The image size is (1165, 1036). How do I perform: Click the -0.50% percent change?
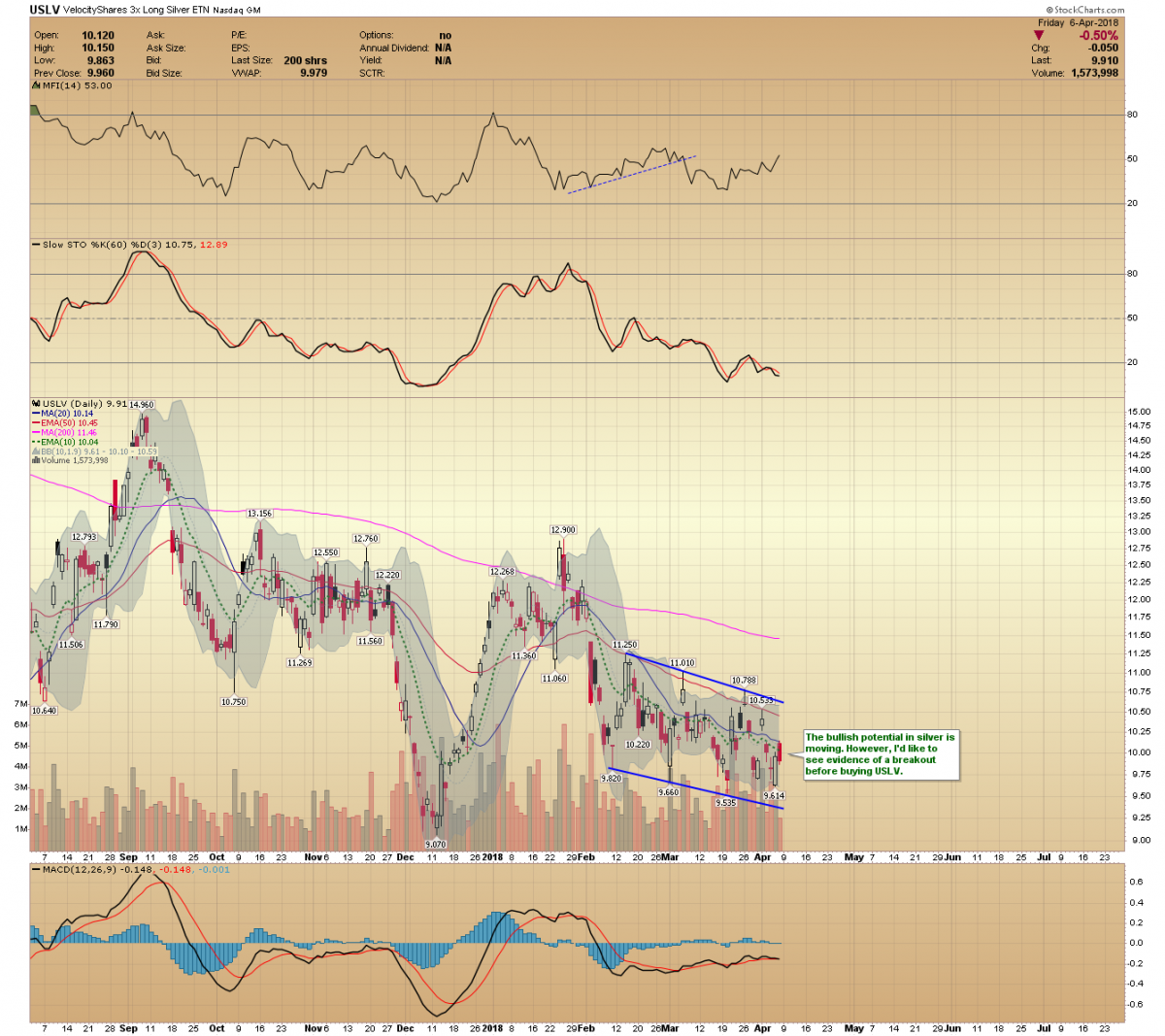click(x=1099, y=36)
